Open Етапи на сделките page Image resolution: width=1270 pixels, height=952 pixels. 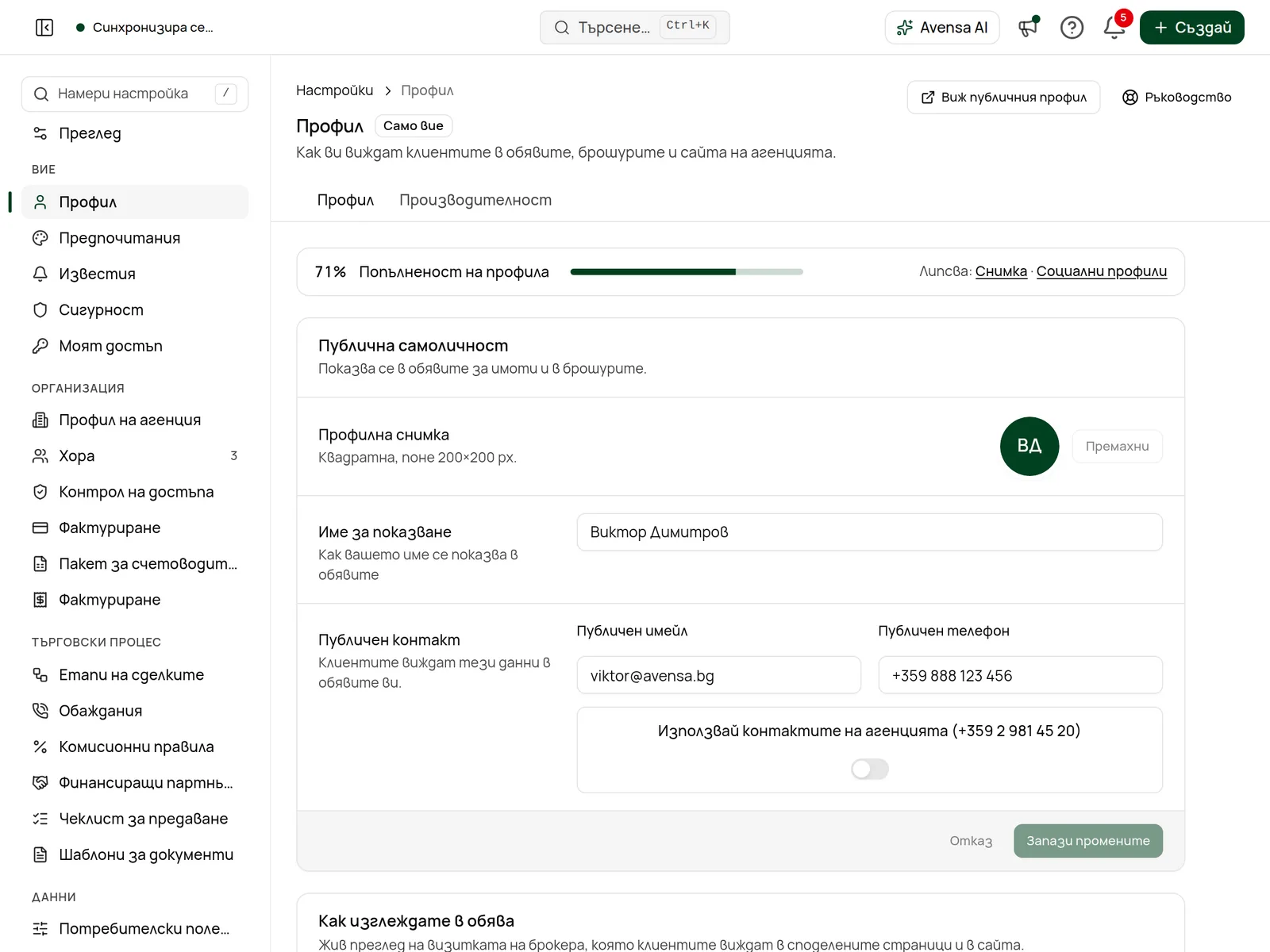[135, 675]
